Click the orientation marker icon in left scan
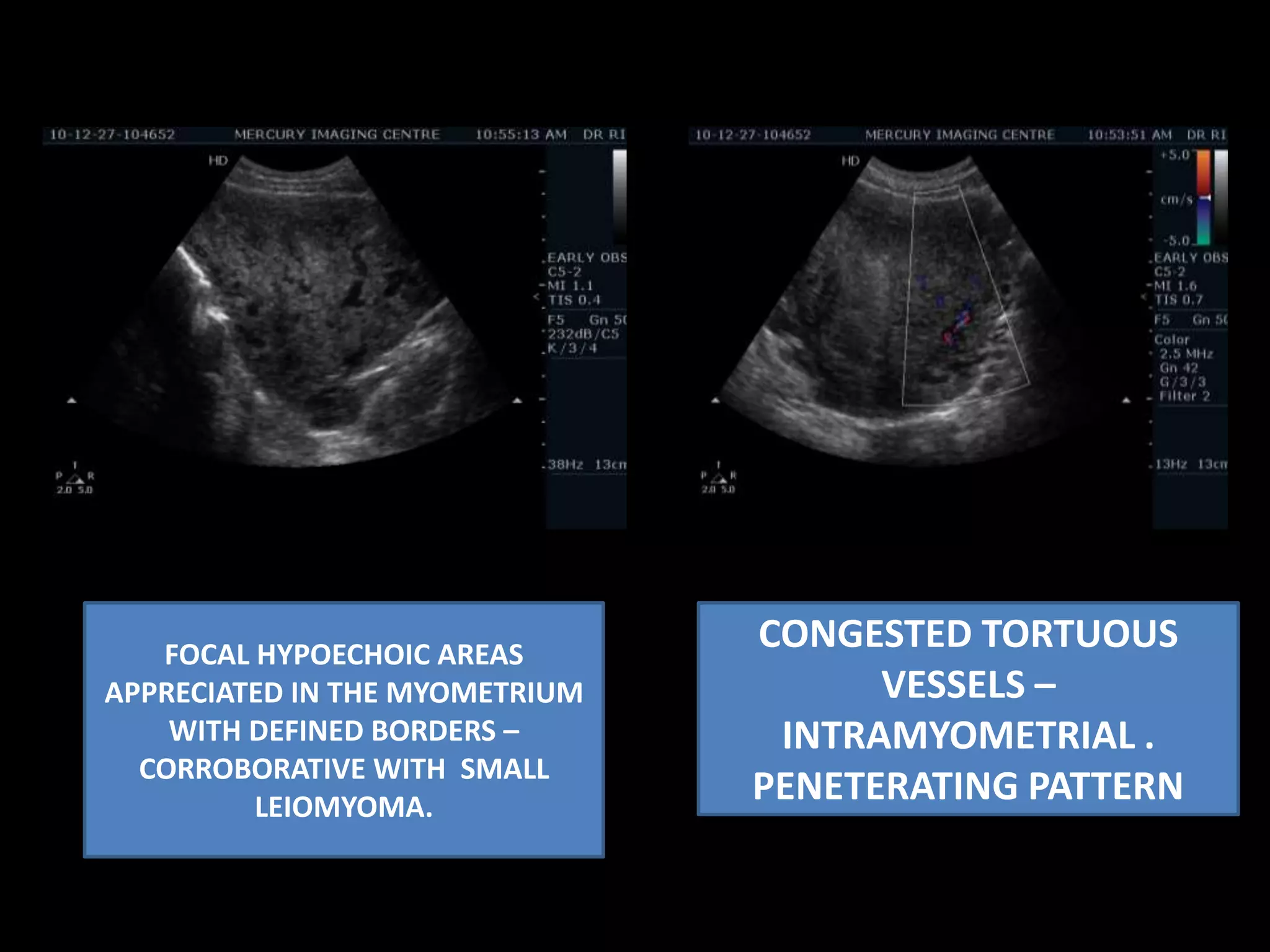1270x952 pixels. click(75, 478)
